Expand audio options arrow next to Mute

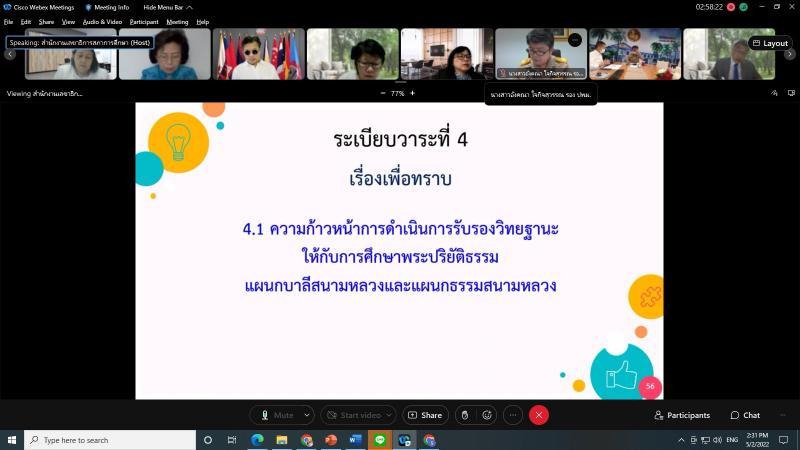(307, 415)
